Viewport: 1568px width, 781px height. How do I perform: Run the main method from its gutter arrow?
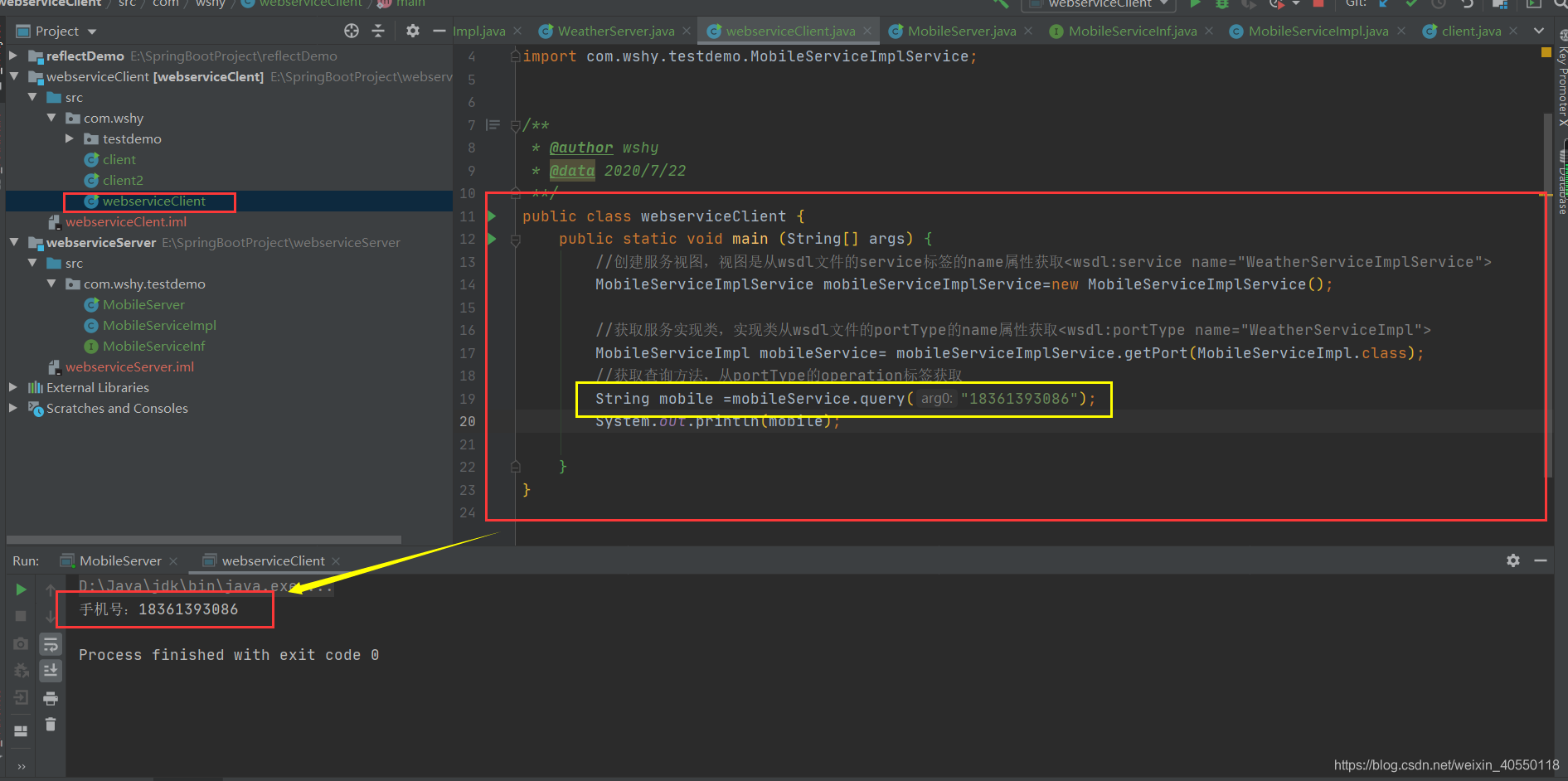click(492, 239)
